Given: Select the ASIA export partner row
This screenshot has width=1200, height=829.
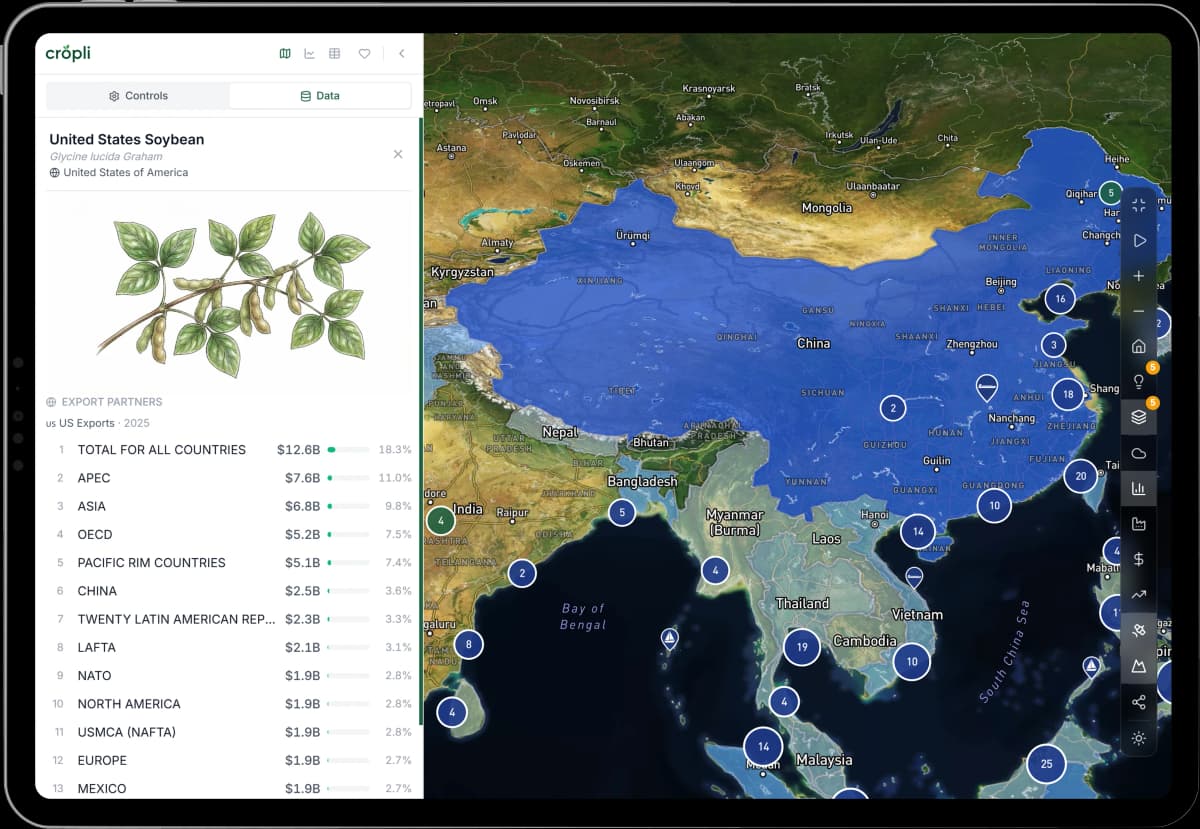Looking at the screenshot, I should pyautogui.click(x=231, y=506).
